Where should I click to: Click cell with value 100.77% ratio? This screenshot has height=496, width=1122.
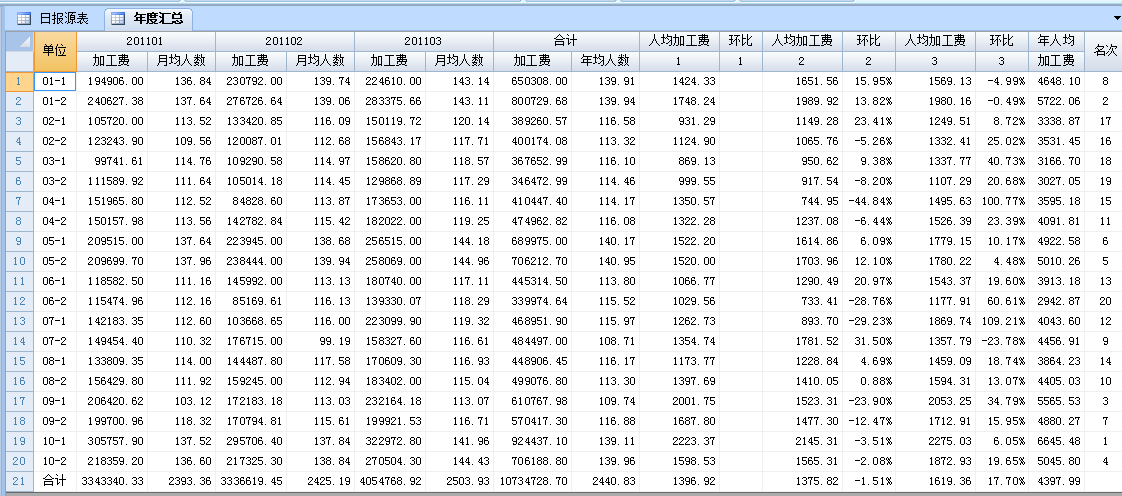tap(1000, 201)
